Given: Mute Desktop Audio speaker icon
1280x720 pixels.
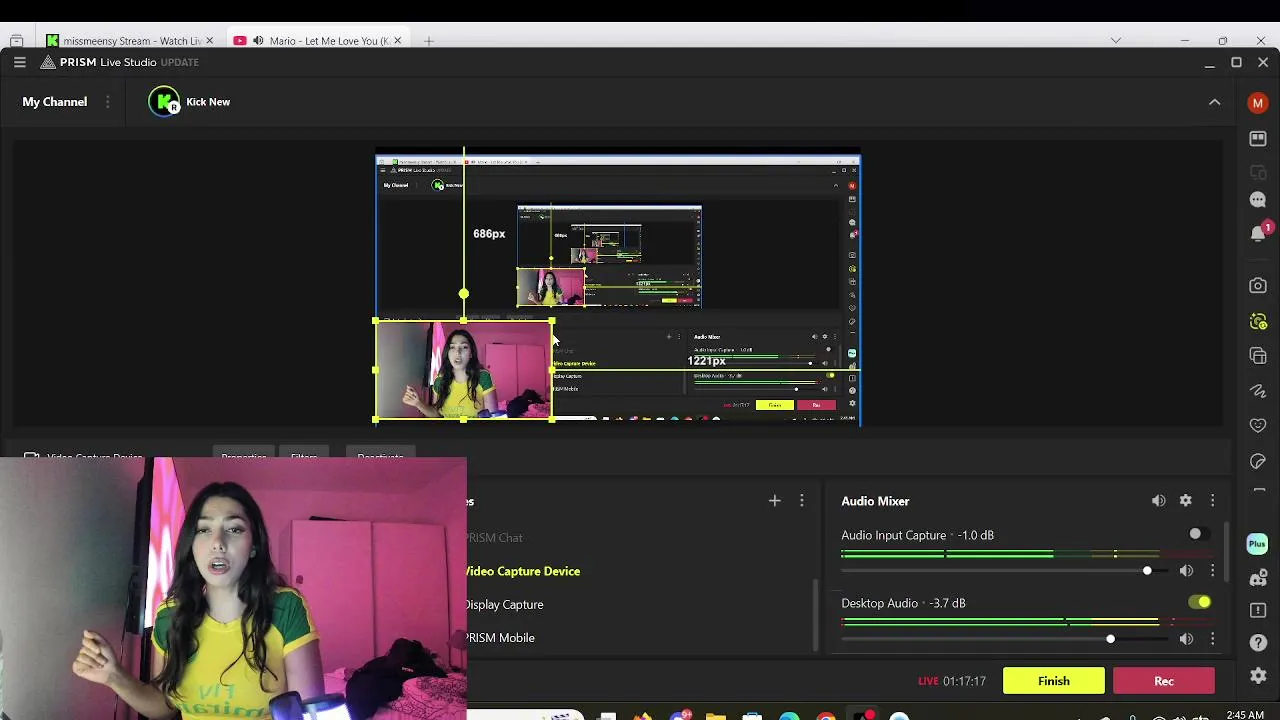Looking at the screenshot, I should (1186, 639).
